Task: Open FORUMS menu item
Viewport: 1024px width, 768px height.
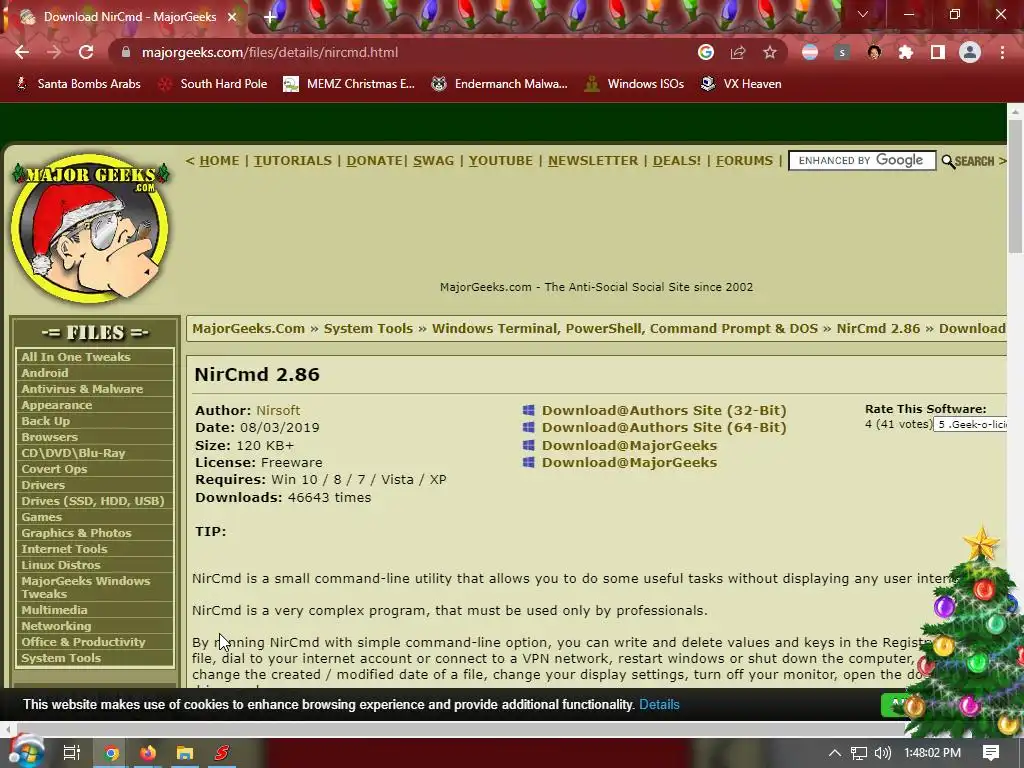Action: click(744, 161)
